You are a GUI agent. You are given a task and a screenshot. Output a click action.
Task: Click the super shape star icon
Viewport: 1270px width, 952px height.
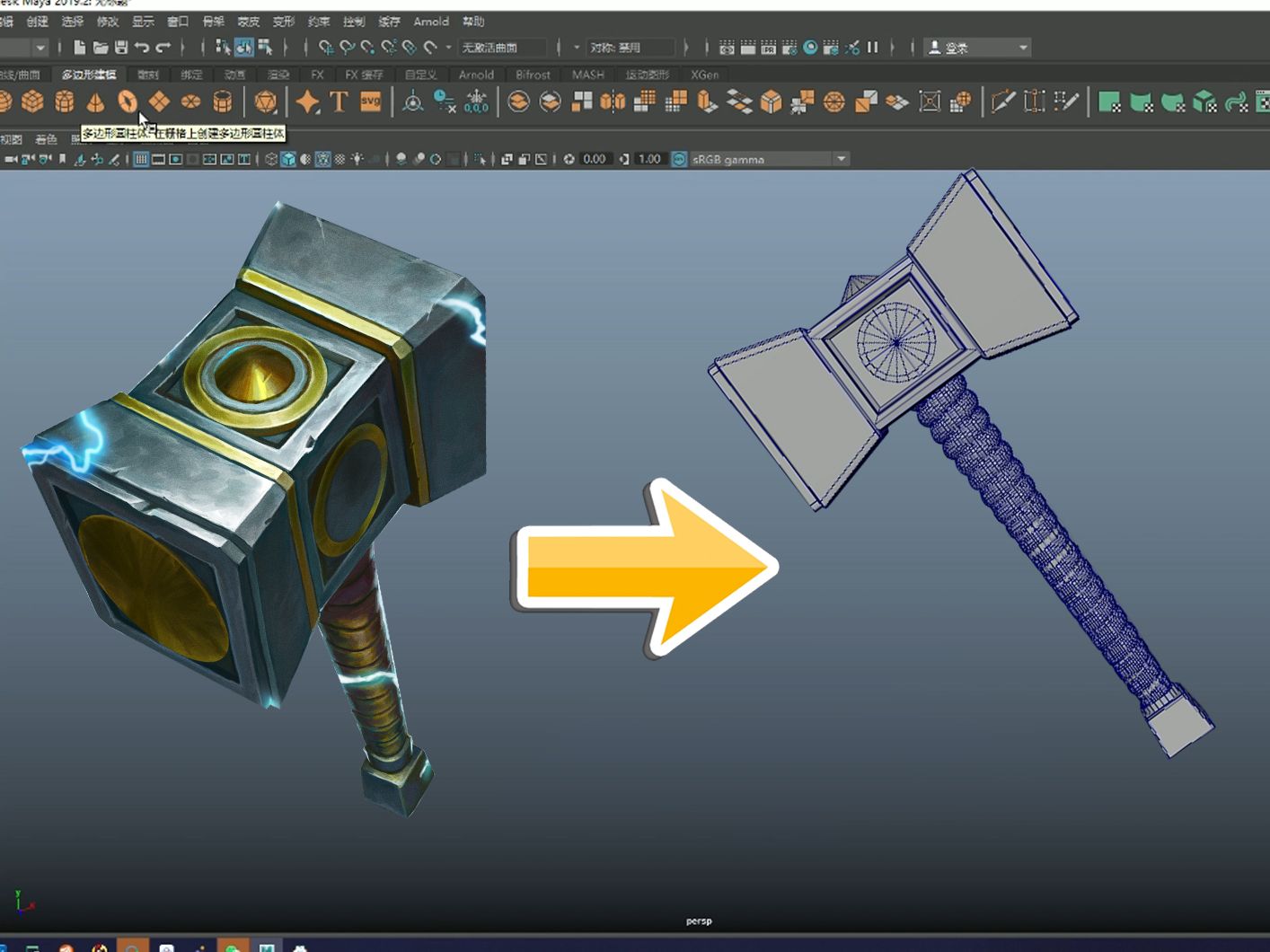(x=308, y=101)
